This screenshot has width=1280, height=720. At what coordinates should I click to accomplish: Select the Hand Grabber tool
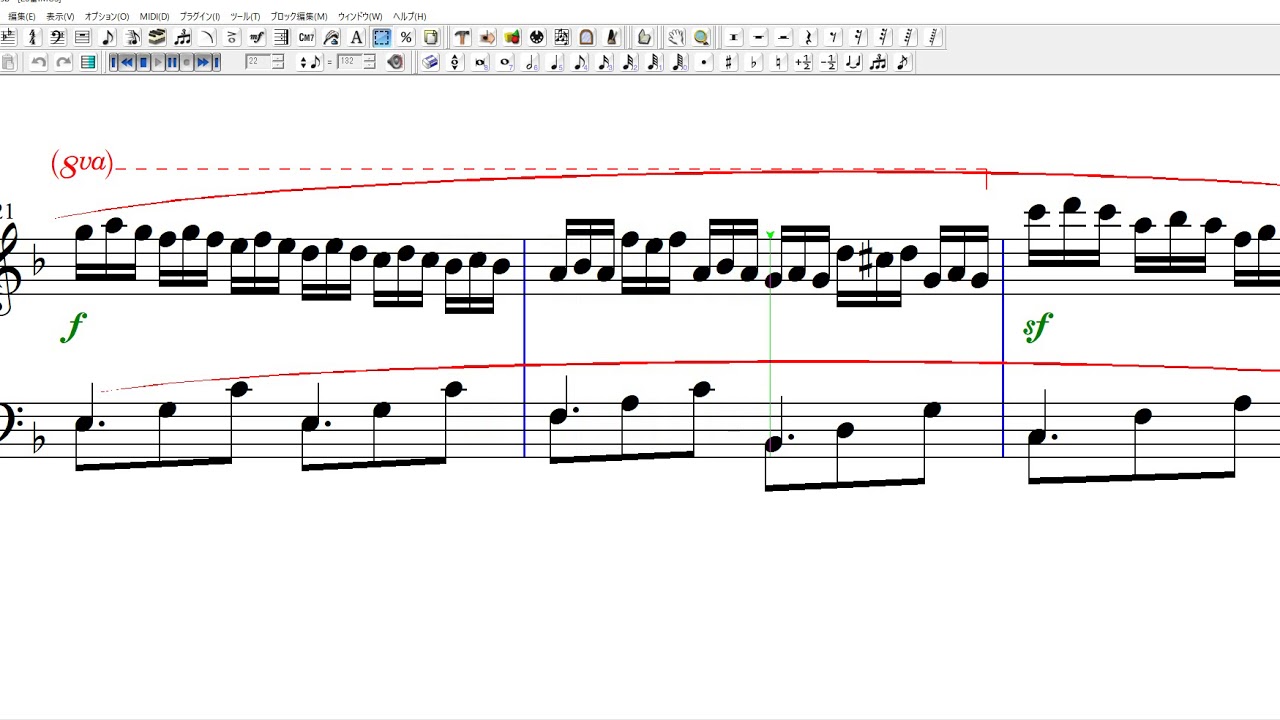[x=676, y=38]
